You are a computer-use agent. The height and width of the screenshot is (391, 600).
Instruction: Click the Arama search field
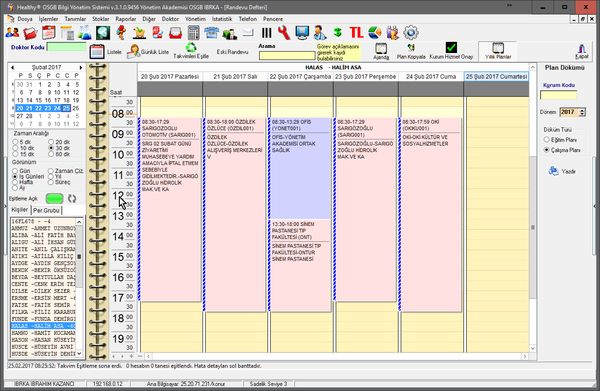click(287, 56)
